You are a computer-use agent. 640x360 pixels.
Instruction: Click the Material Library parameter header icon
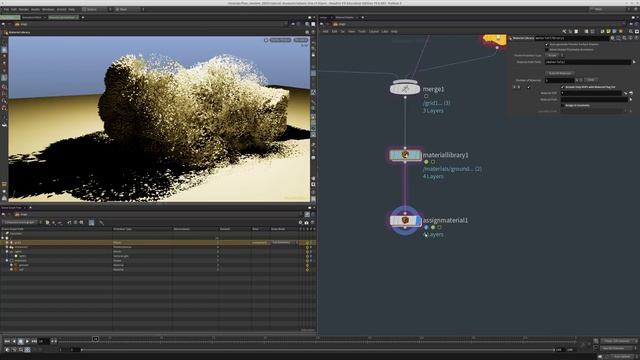click(511, 38)
